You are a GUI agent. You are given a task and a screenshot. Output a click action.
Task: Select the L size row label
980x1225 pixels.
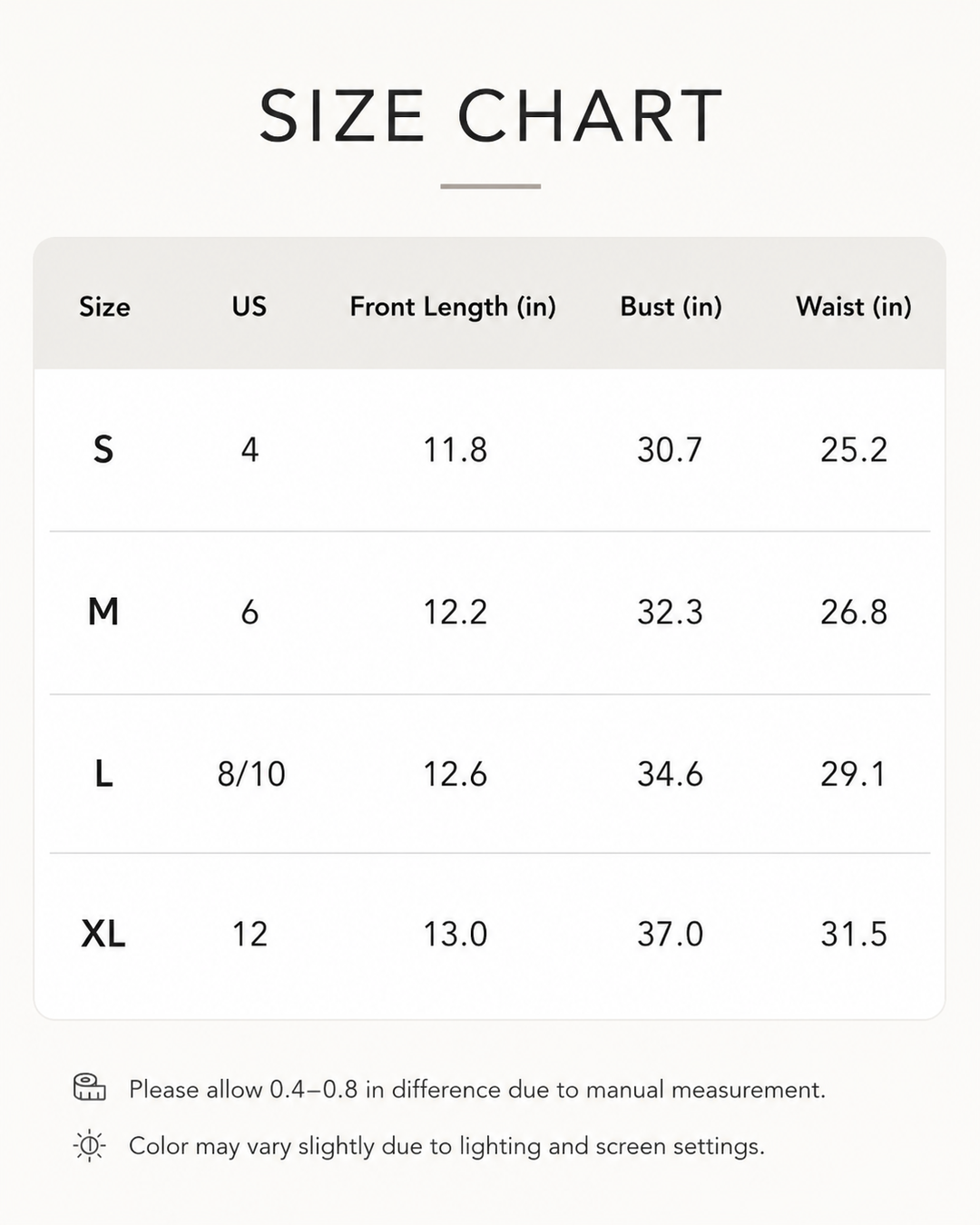103,774
